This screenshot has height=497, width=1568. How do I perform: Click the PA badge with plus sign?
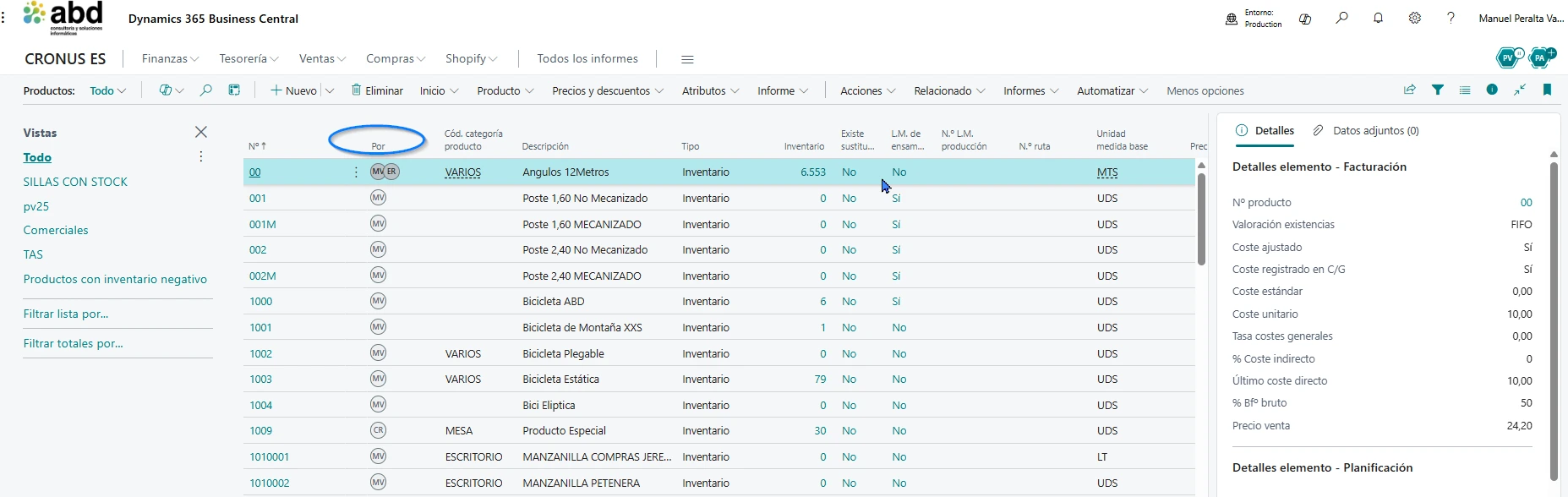click(1542, 57)
